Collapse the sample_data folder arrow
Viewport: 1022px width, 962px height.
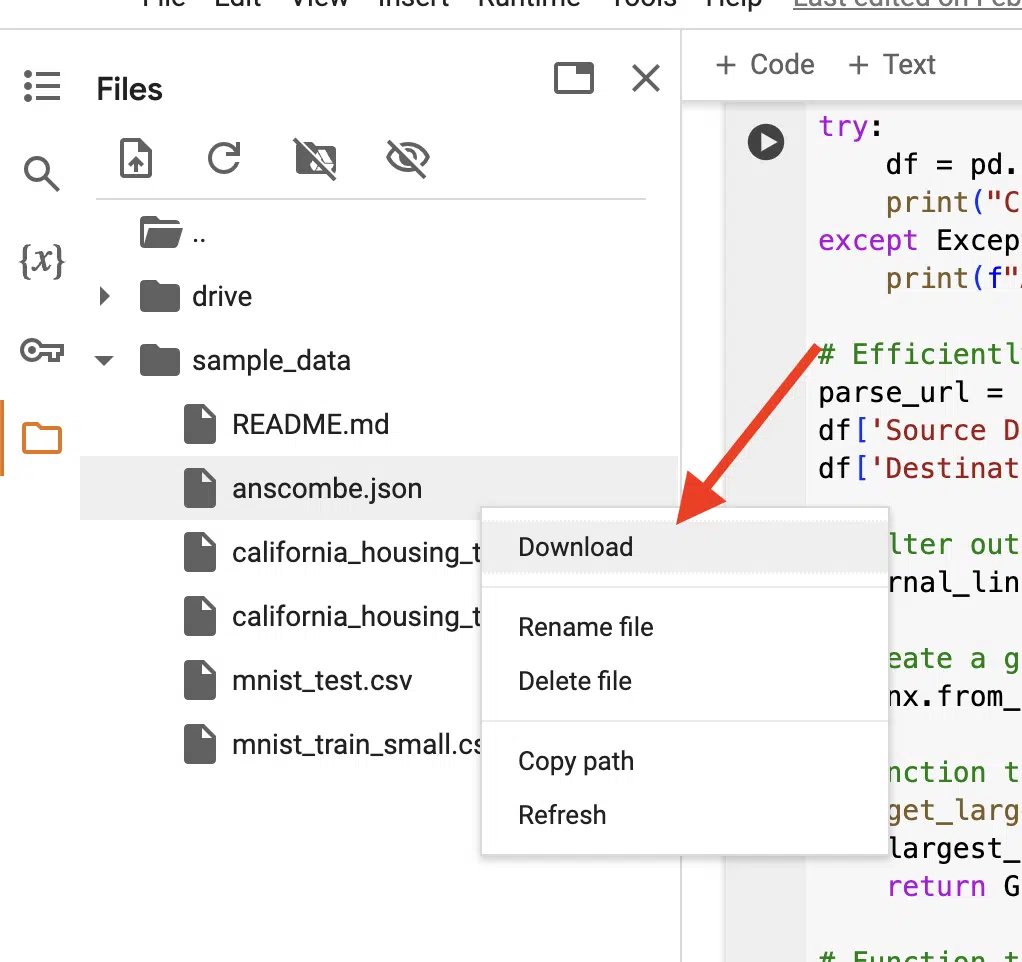tap(104, 360)
